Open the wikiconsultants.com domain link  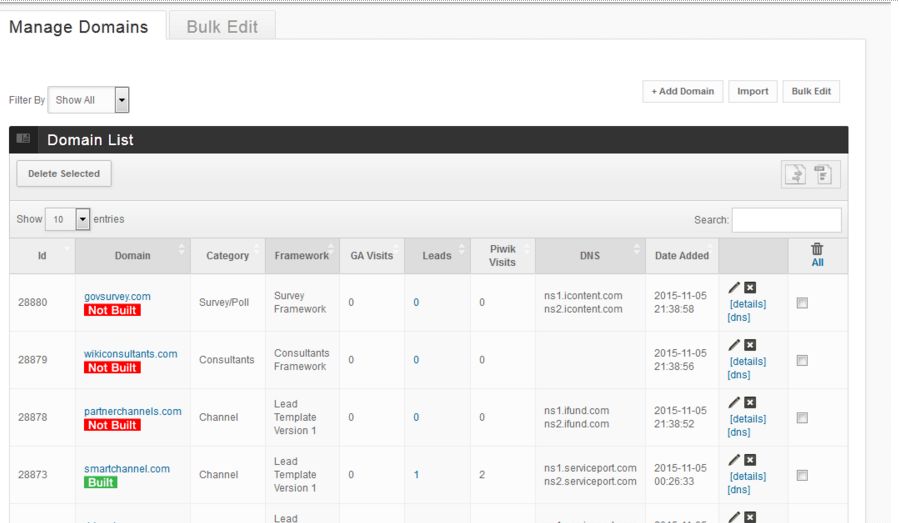pyautogui.click(x=130, y=354)
